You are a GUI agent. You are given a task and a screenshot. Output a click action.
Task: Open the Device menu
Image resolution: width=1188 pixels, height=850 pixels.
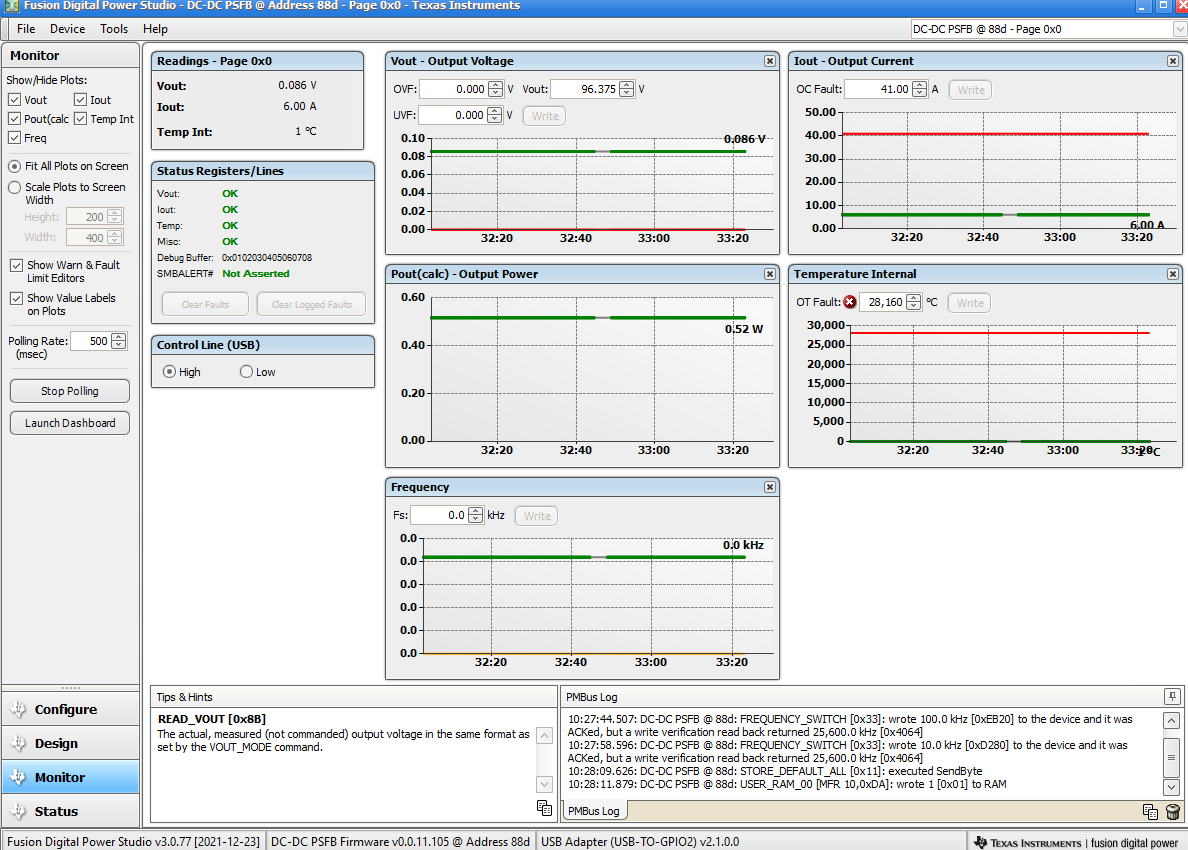[x=67, y=29]
